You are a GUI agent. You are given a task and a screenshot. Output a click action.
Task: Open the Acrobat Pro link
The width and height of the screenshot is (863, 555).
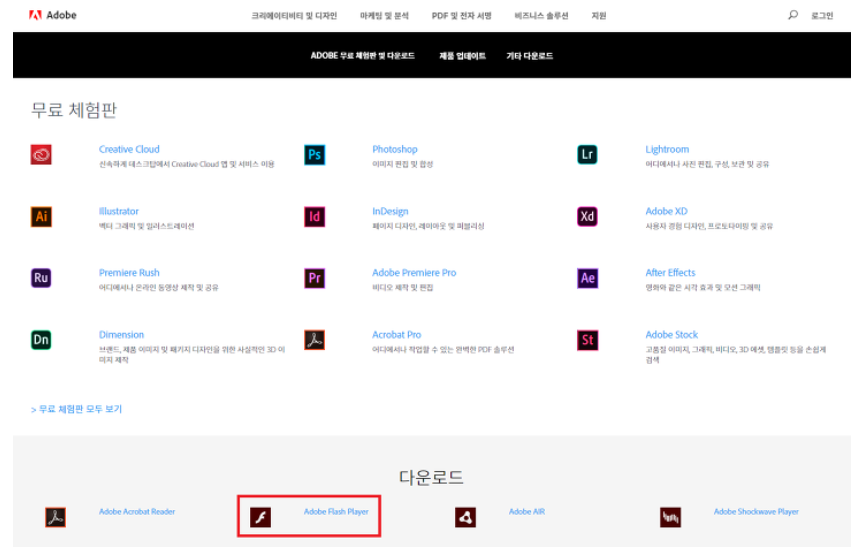point(396,335)
